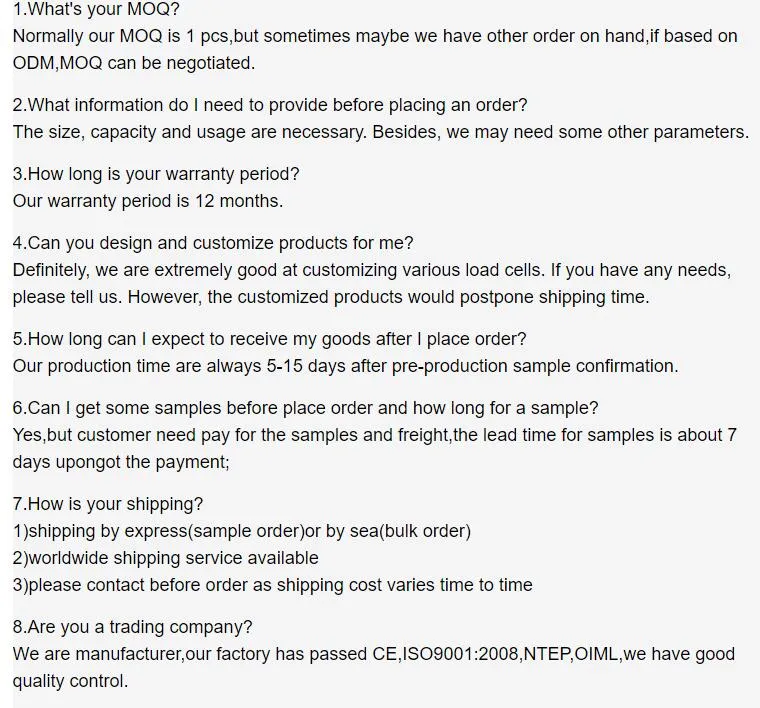Click the line starting "Yes,but customer need pay"
Image resolution: width=760 pixels, height=708 pixels.
(x=375, y=435)
